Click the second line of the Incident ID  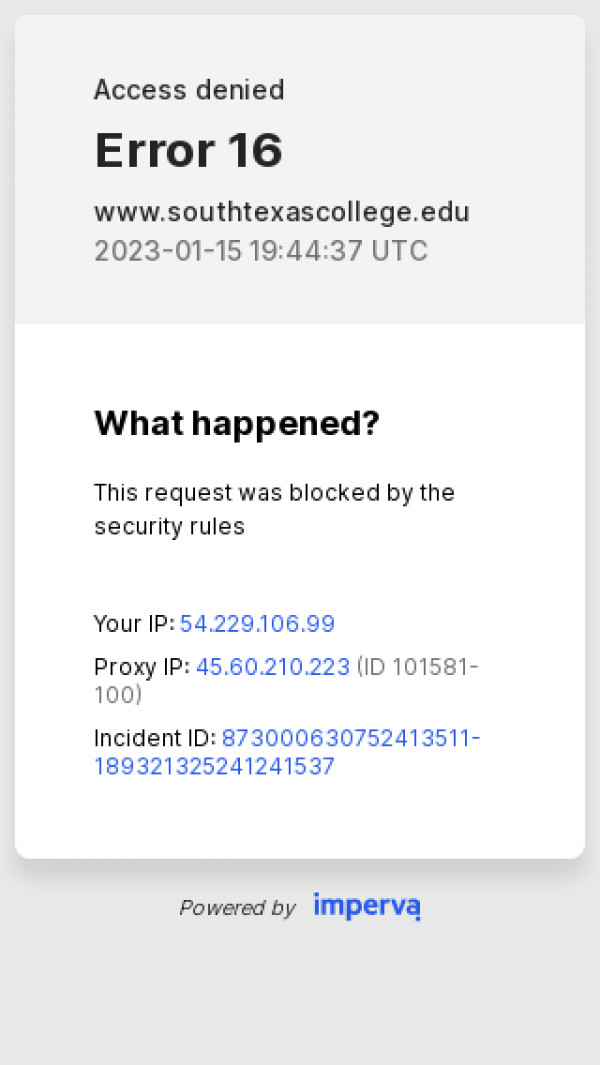tap(213, 767)
